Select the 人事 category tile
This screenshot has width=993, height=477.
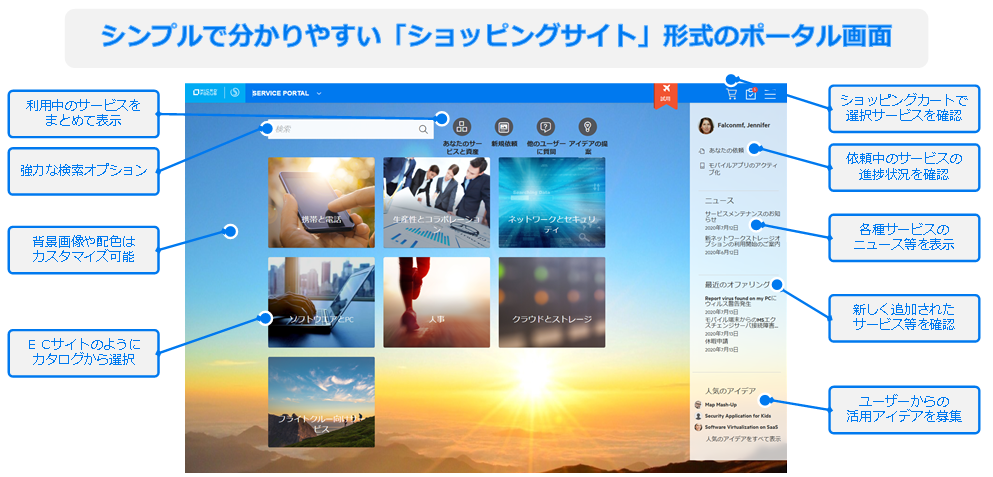pos(436,302)
